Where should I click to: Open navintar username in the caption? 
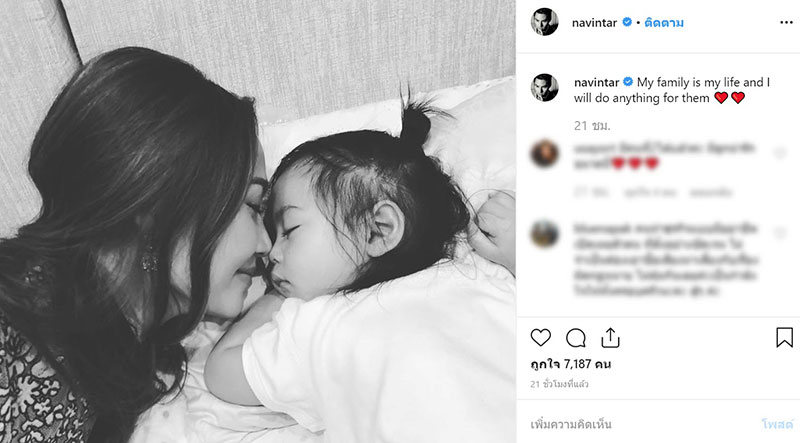click(596, 82)
